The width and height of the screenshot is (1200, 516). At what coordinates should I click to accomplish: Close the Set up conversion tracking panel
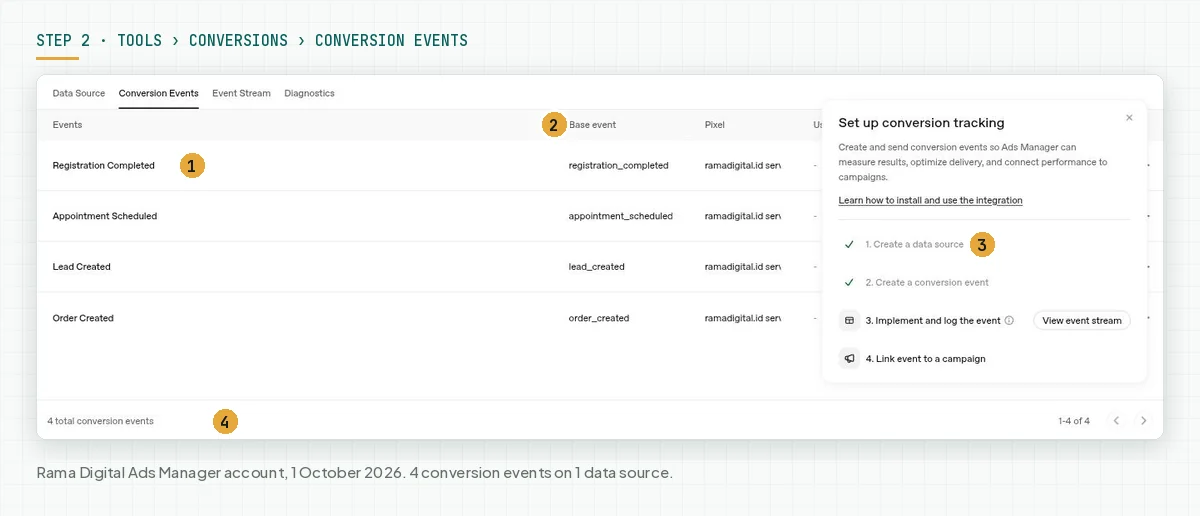1129,117
